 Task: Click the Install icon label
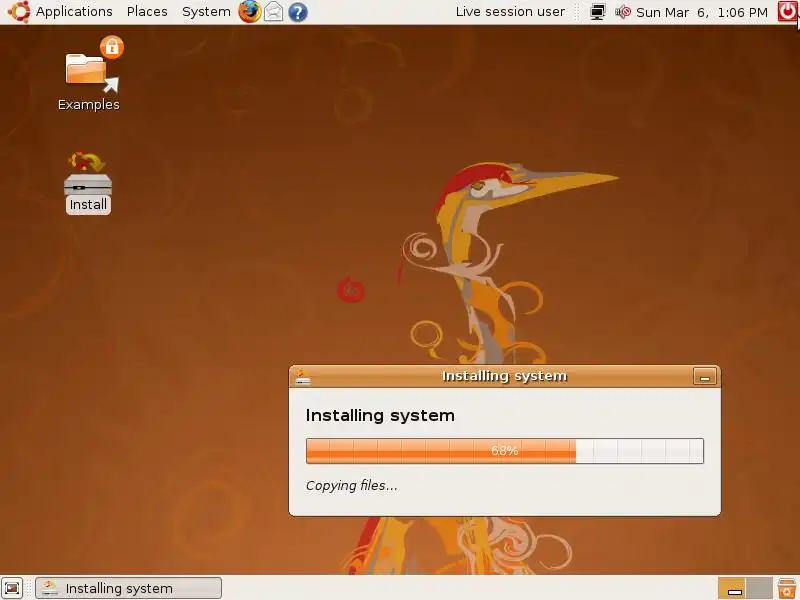[88, 205]
